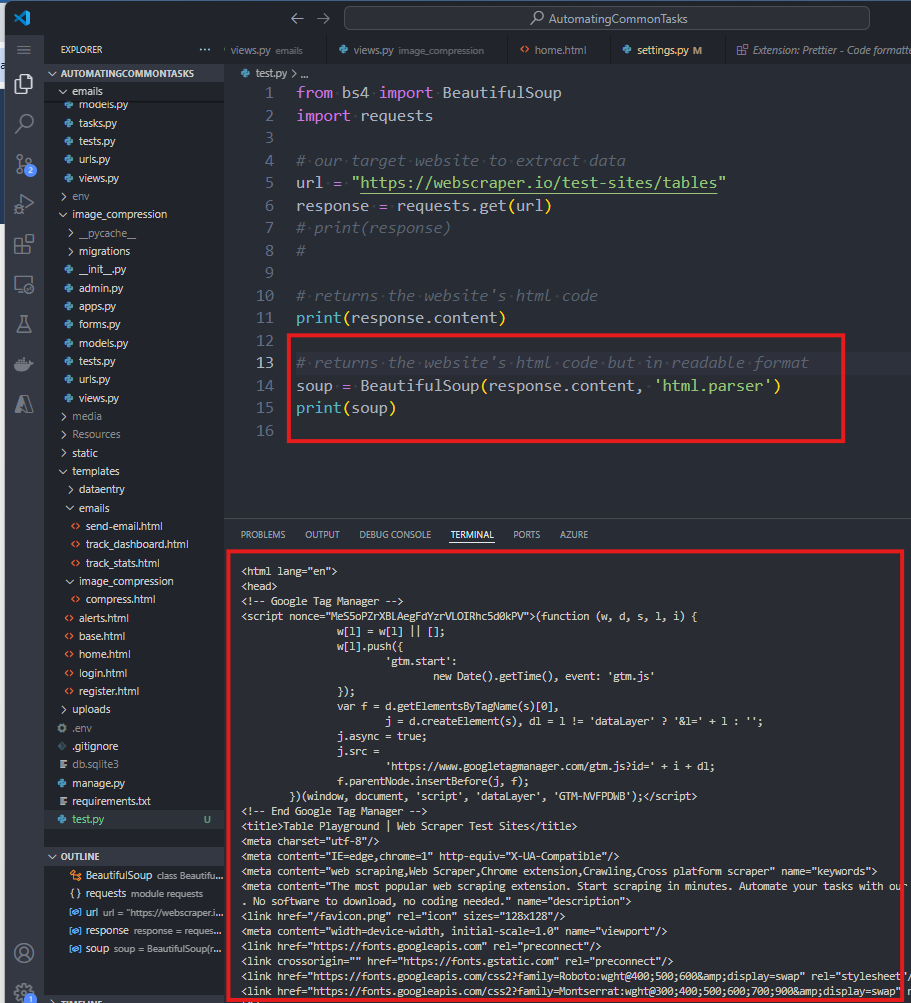Image resolution: width=911 pixels, height=1003 pixels.
Task: Open Run and Debug view
Action: tap(24, 205)
